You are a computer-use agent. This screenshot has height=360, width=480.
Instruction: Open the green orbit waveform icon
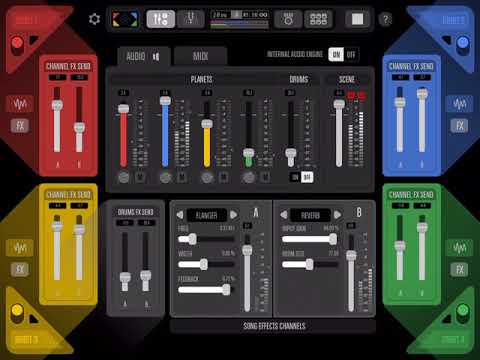coord(459,248)
